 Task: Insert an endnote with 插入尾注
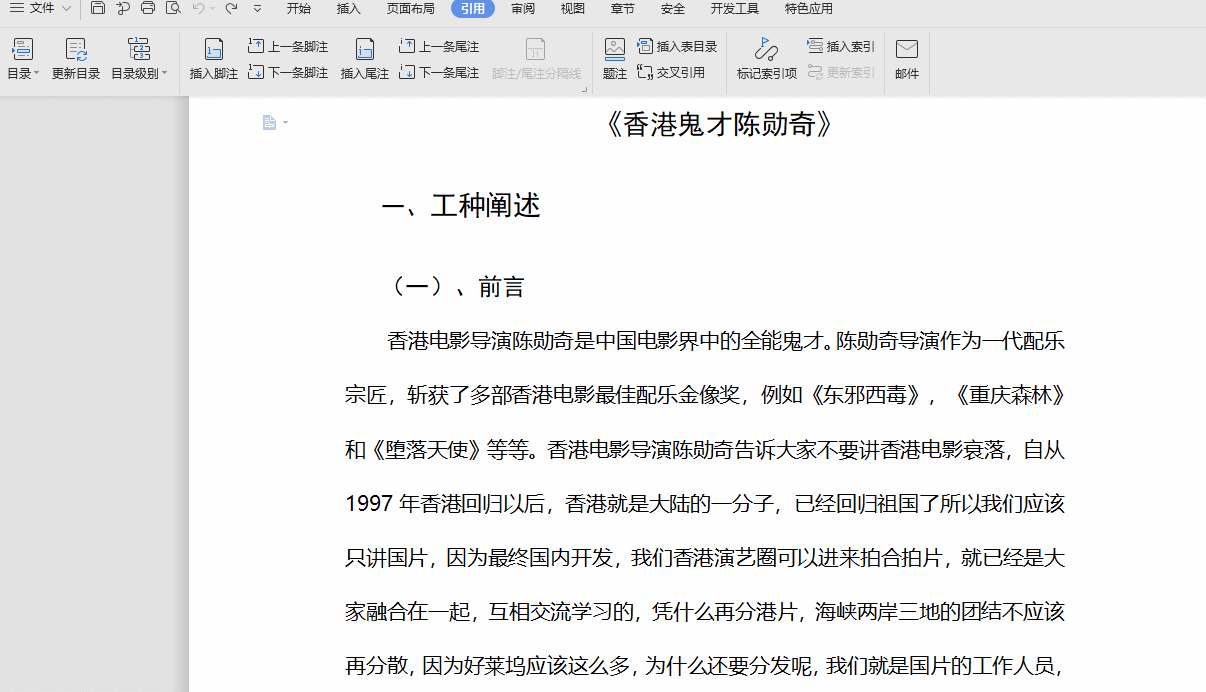pos(364,60)
